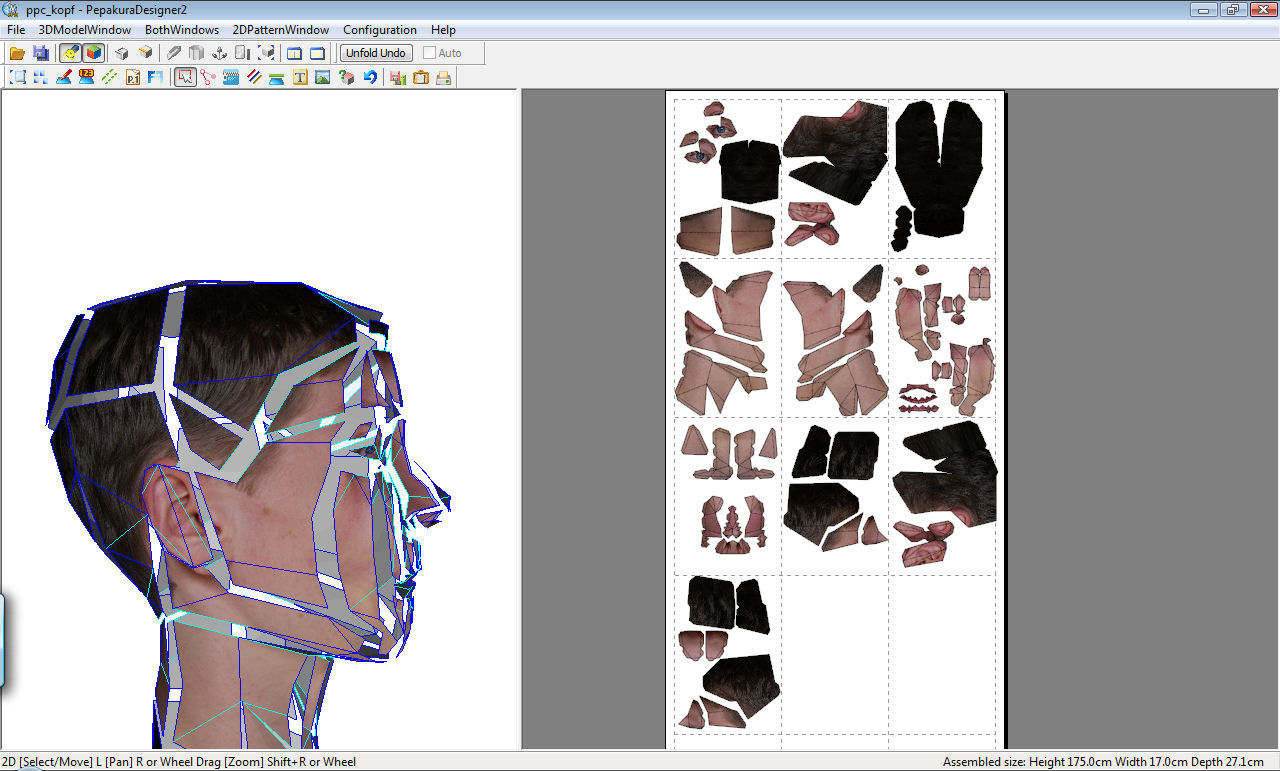Click the 123 numbering icon
The height and width of the screenshot is (771, 1280).
[87, 77]
